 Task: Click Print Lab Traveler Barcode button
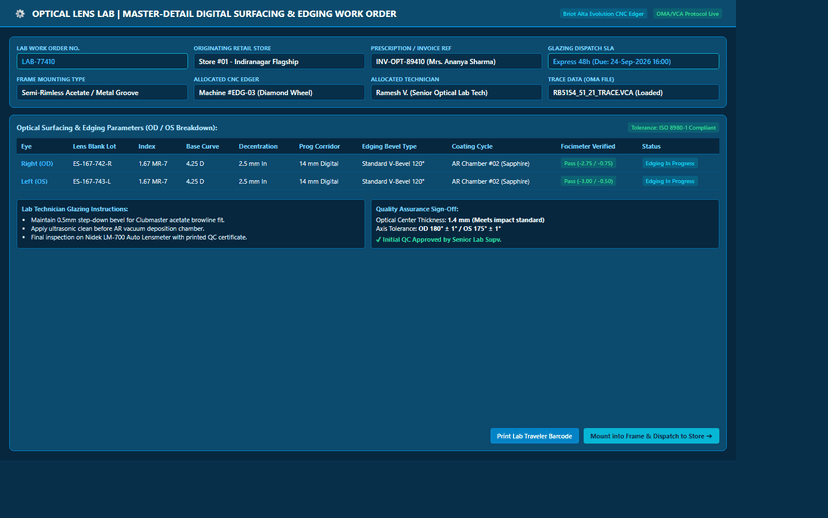pos(534,436)
